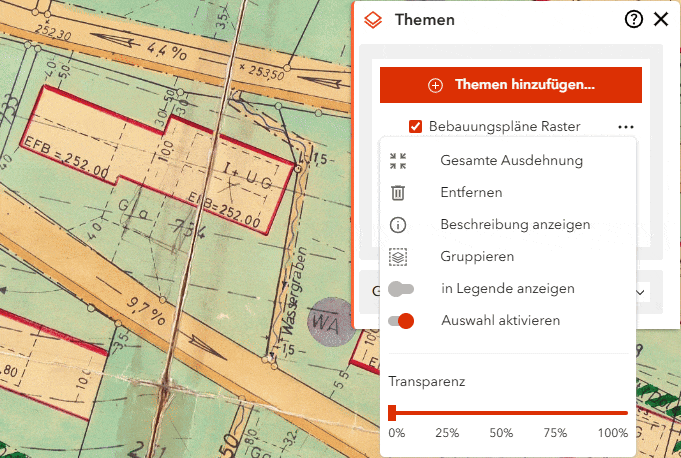Click the dashed layers Gruppieren icon

click(398, 256)
